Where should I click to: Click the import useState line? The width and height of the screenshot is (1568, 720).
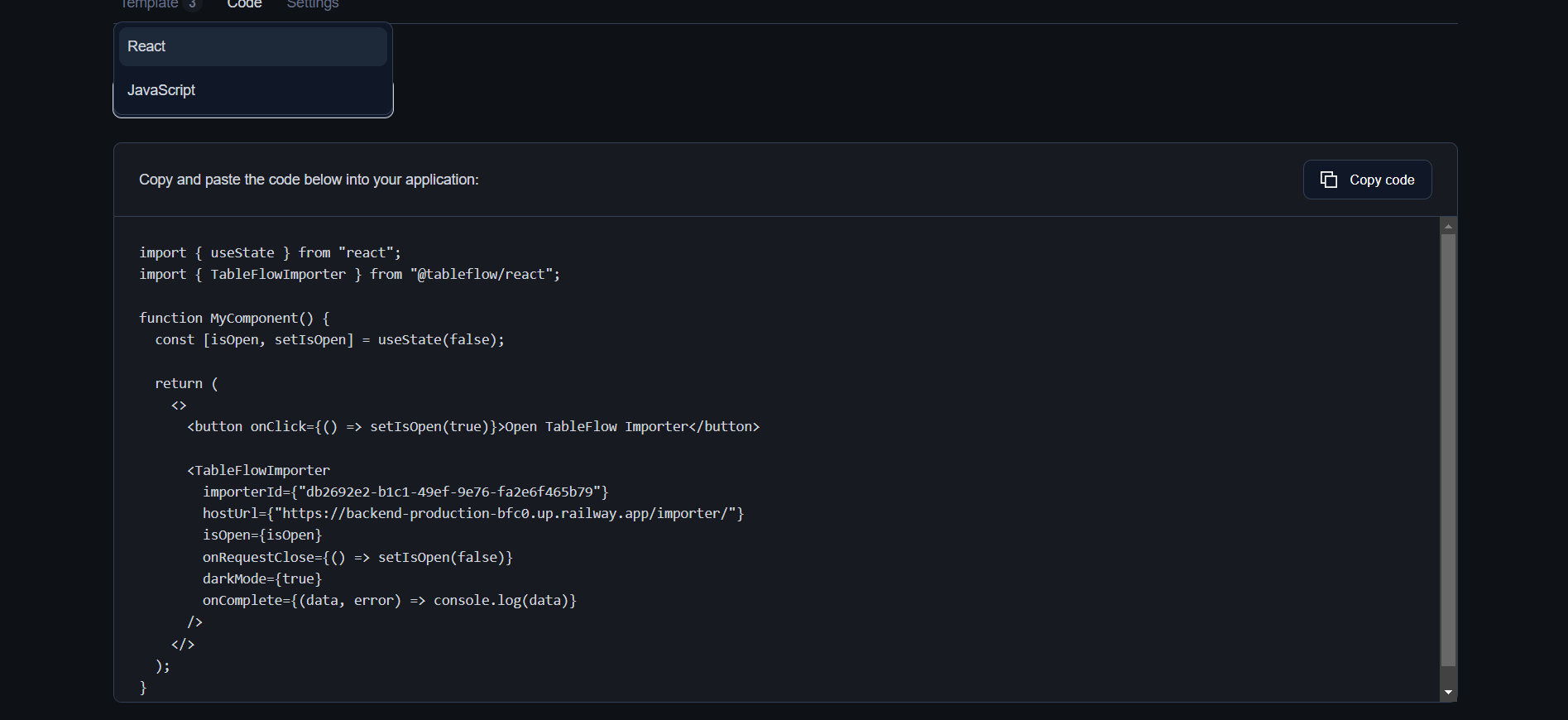pyautogui.click(x=270, y=252)
